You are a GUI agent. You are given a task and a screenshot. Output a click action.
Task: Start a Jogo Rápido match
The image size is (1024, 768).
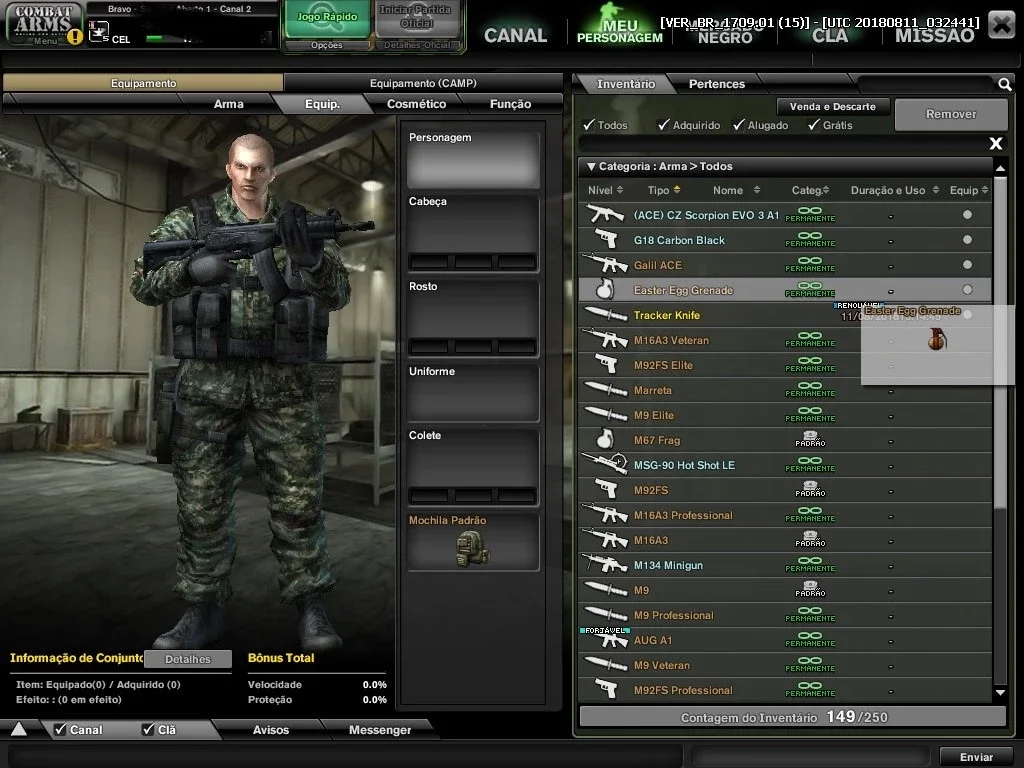click(x=327, y=18)
